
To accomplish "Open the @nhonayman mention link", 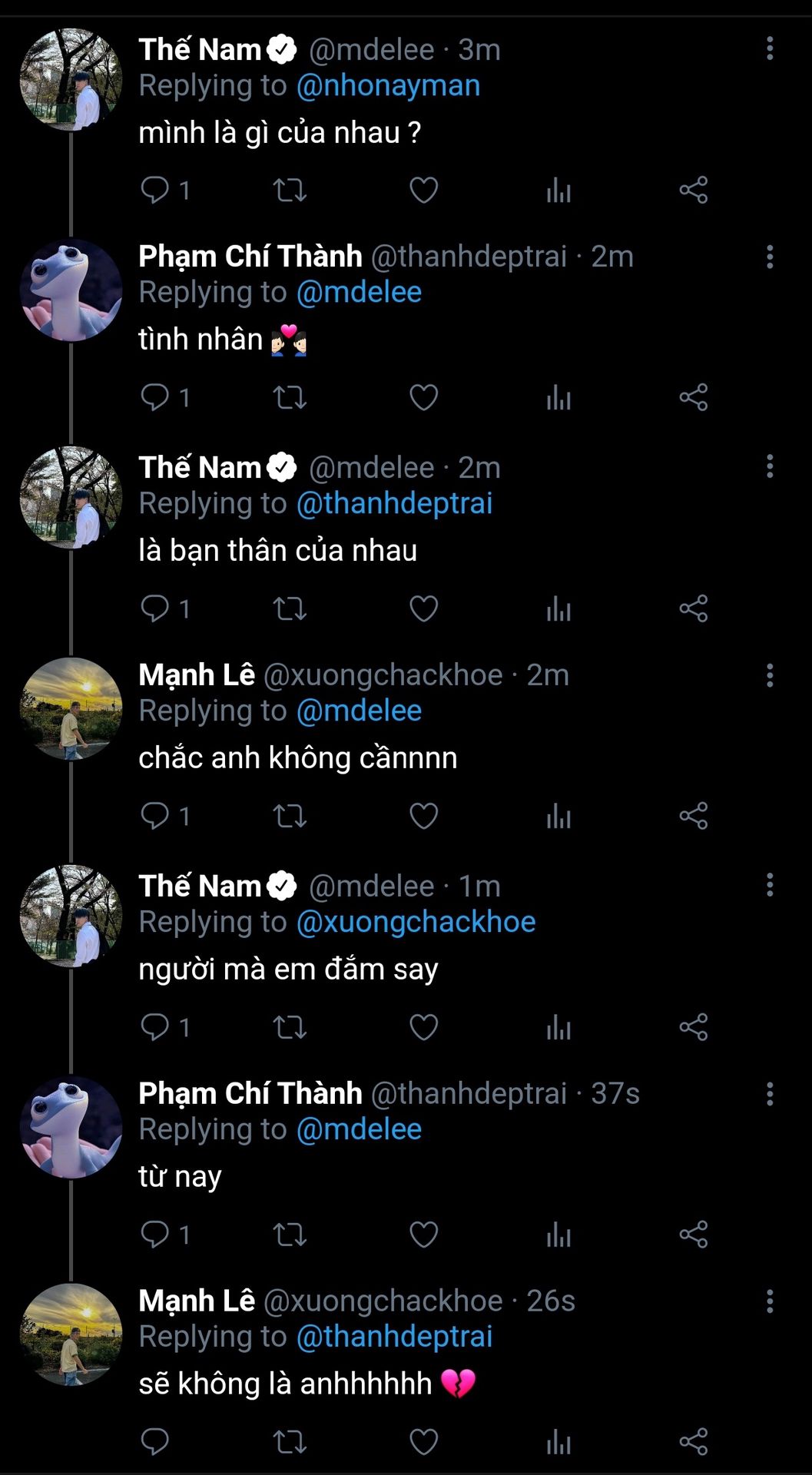I will click(x=388, y=85).
